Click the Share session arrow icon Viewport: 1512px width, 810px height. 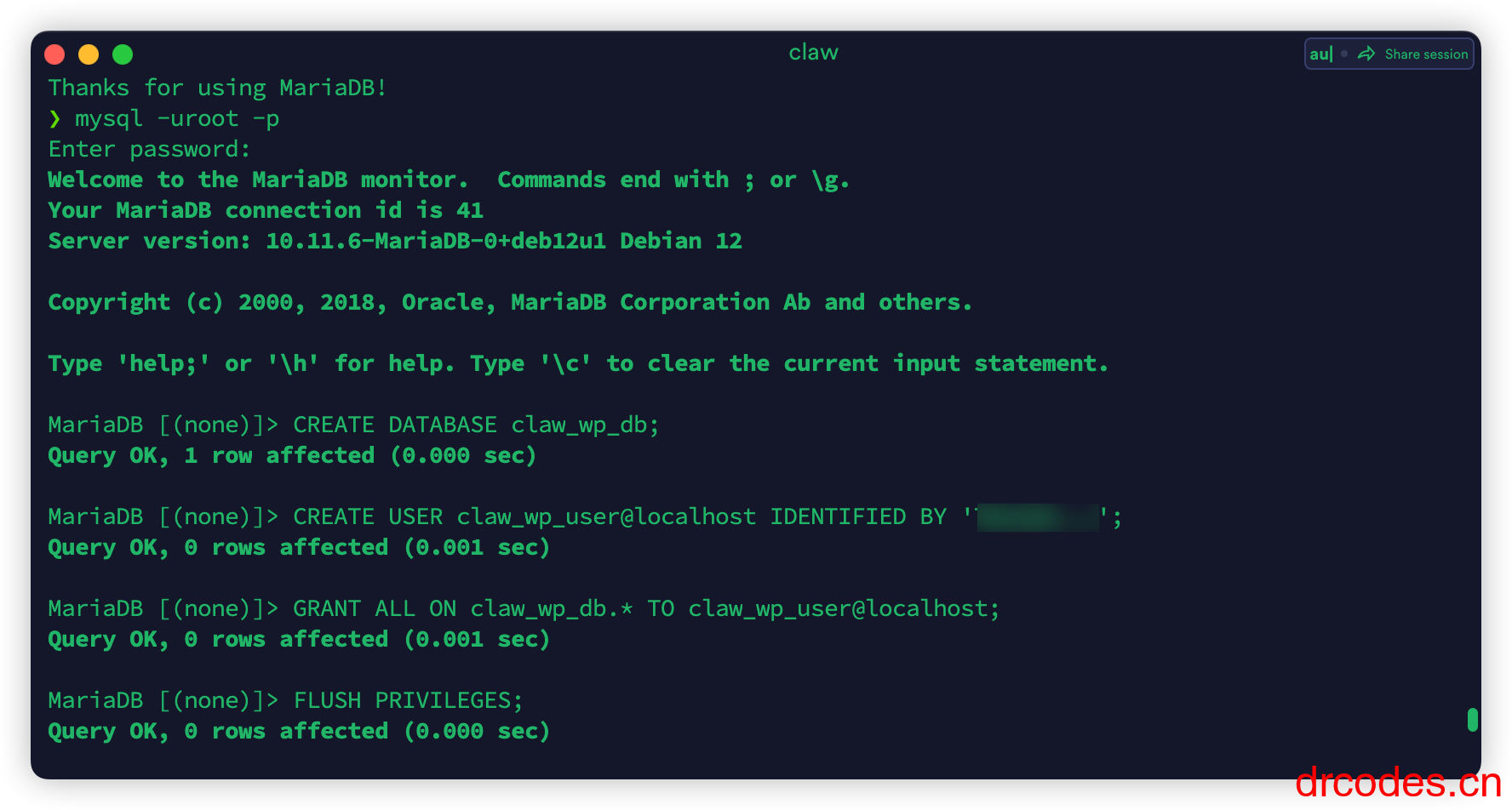point(1366,54)
